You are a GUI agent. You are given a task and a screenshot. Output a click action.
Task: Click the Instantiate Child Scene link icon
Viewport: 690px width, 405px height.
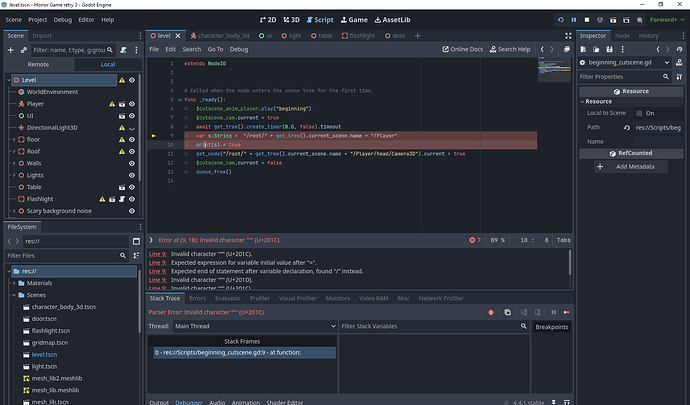(24, 50)
